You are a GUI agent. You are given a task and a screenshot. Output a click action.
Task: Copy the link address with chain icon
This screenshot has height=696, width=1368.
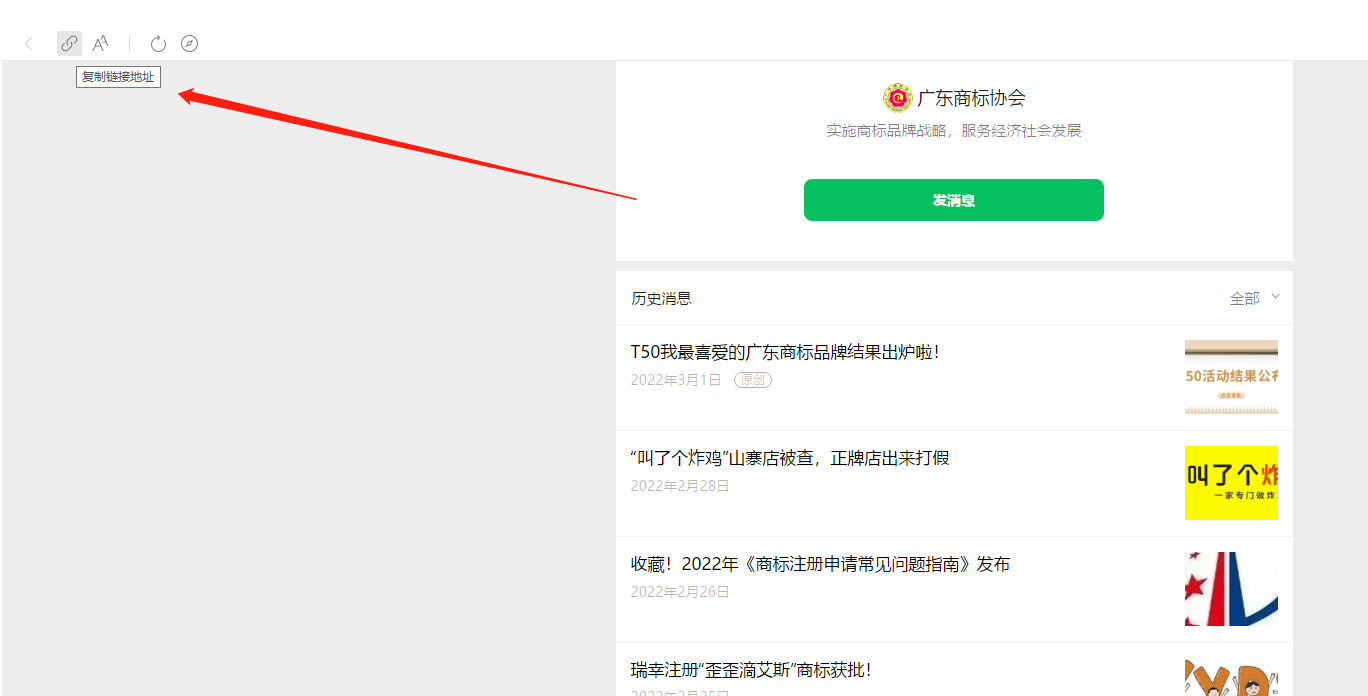click(69, 43)
